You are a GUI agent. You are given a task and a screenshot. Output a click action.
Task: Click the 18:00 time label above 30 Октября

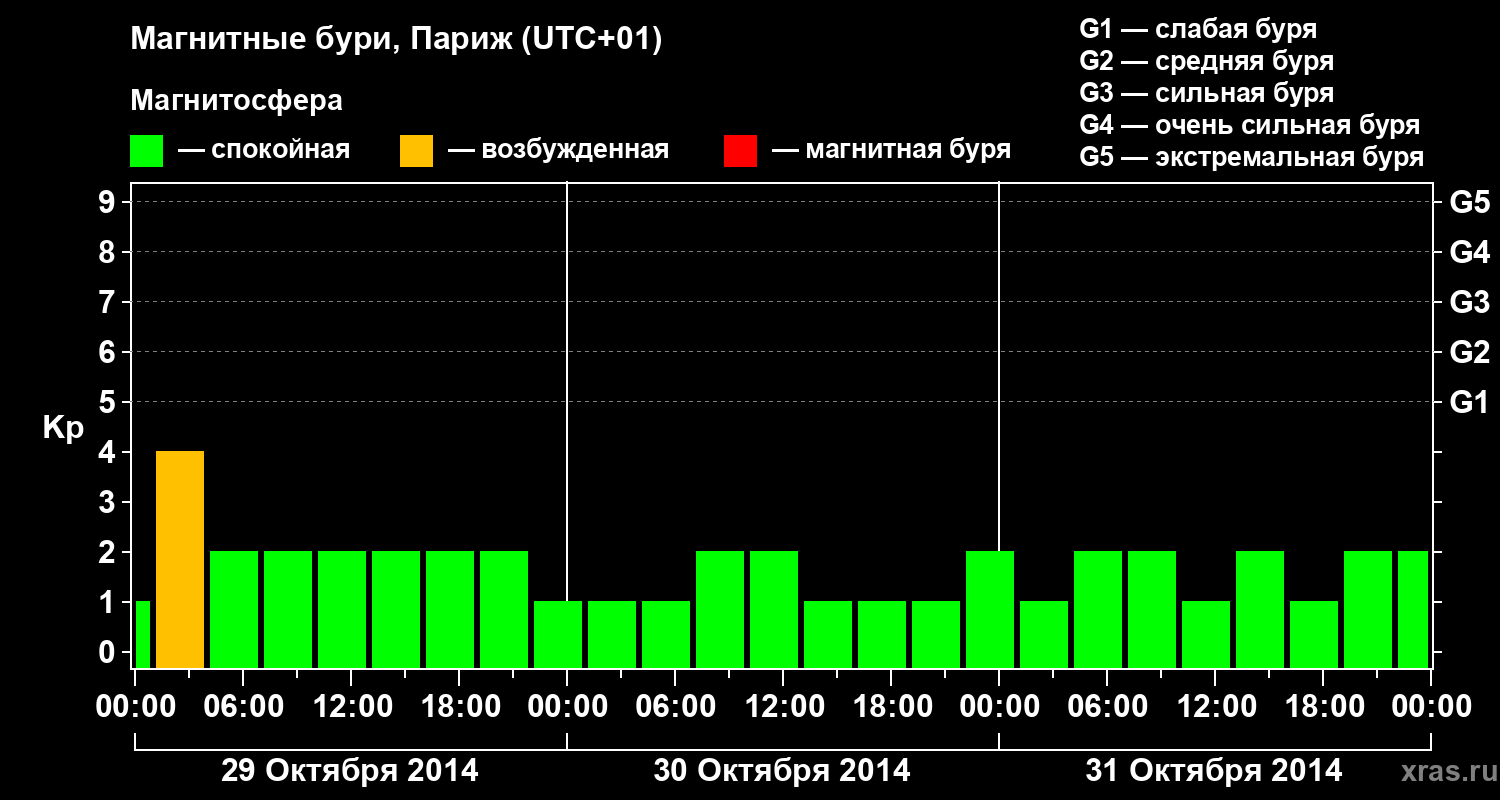pos(891,706)
